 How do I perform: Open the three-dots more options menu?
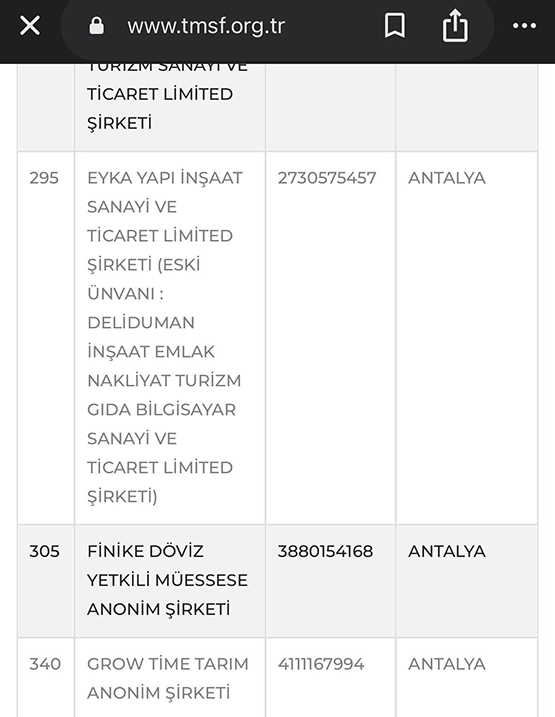pos(524,26)
